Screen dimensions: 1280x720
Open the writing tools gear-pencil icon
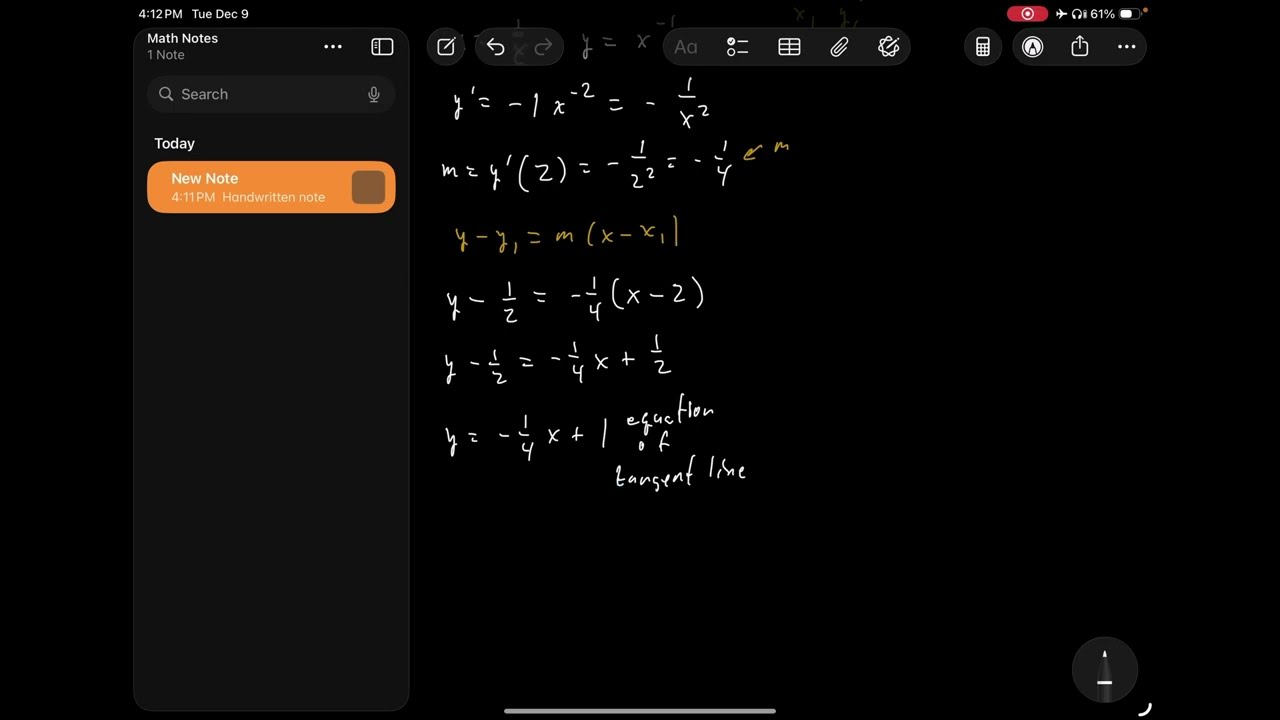click(888, 47)
